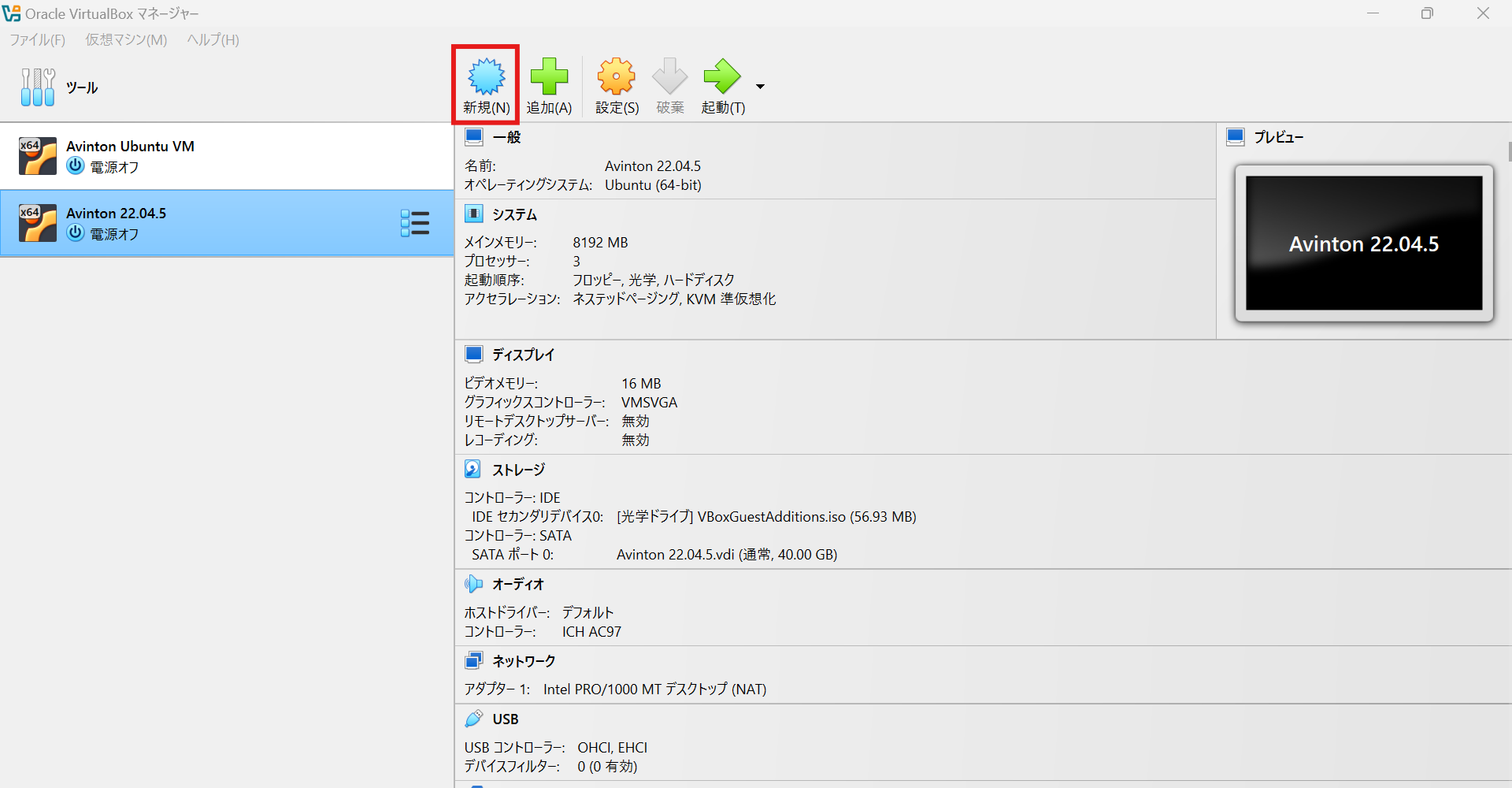Click the プレビュー section header

coord(1278,137)
